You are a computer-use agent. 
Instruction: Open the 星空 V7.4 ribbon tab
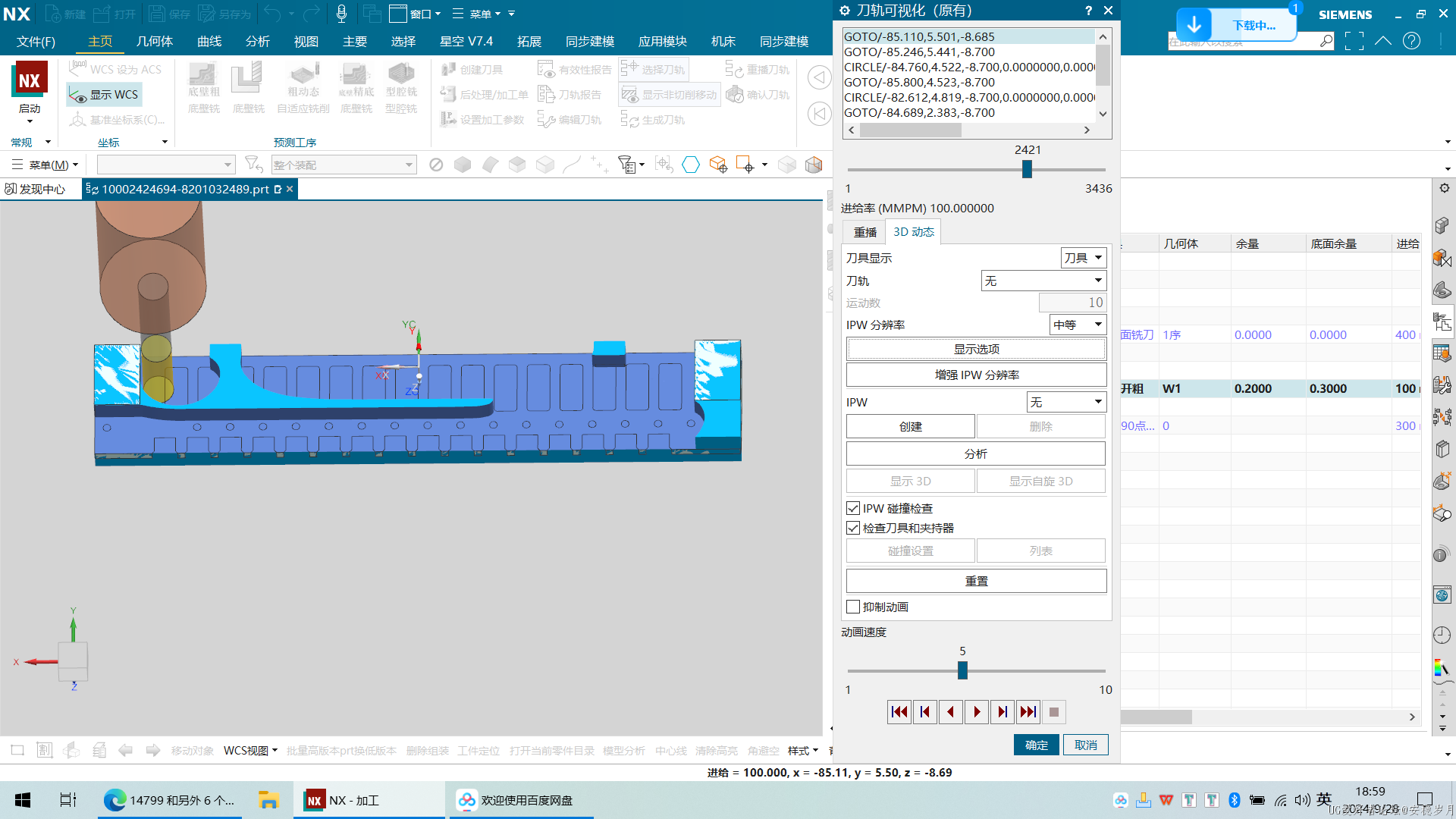(x=466, y=41)
